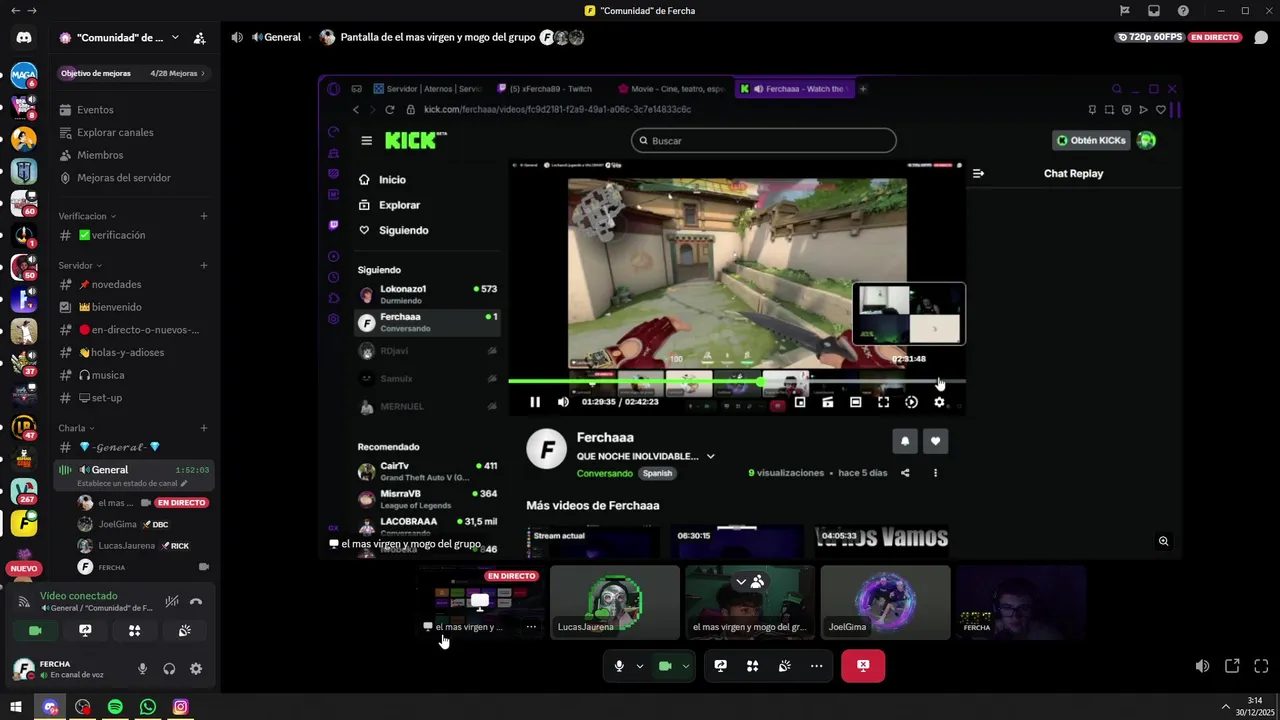
Task: Toggle camera in voice connected panel
Action: 35,631
